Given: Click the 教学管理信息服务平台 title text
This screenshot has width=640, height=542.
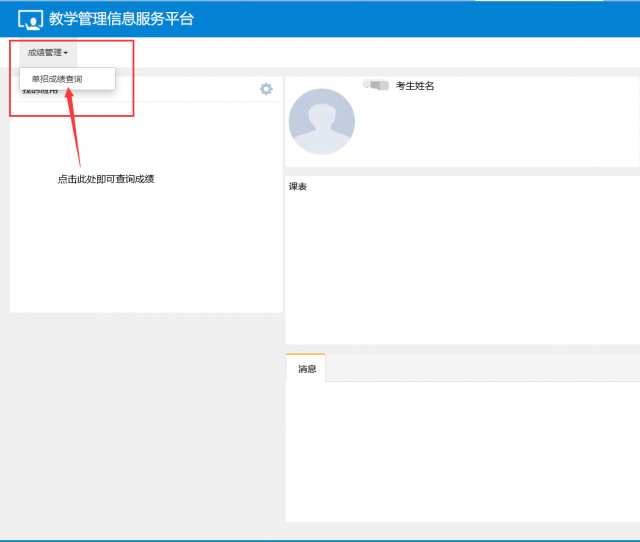Looking at the screenshot, I should click(121, 19).
